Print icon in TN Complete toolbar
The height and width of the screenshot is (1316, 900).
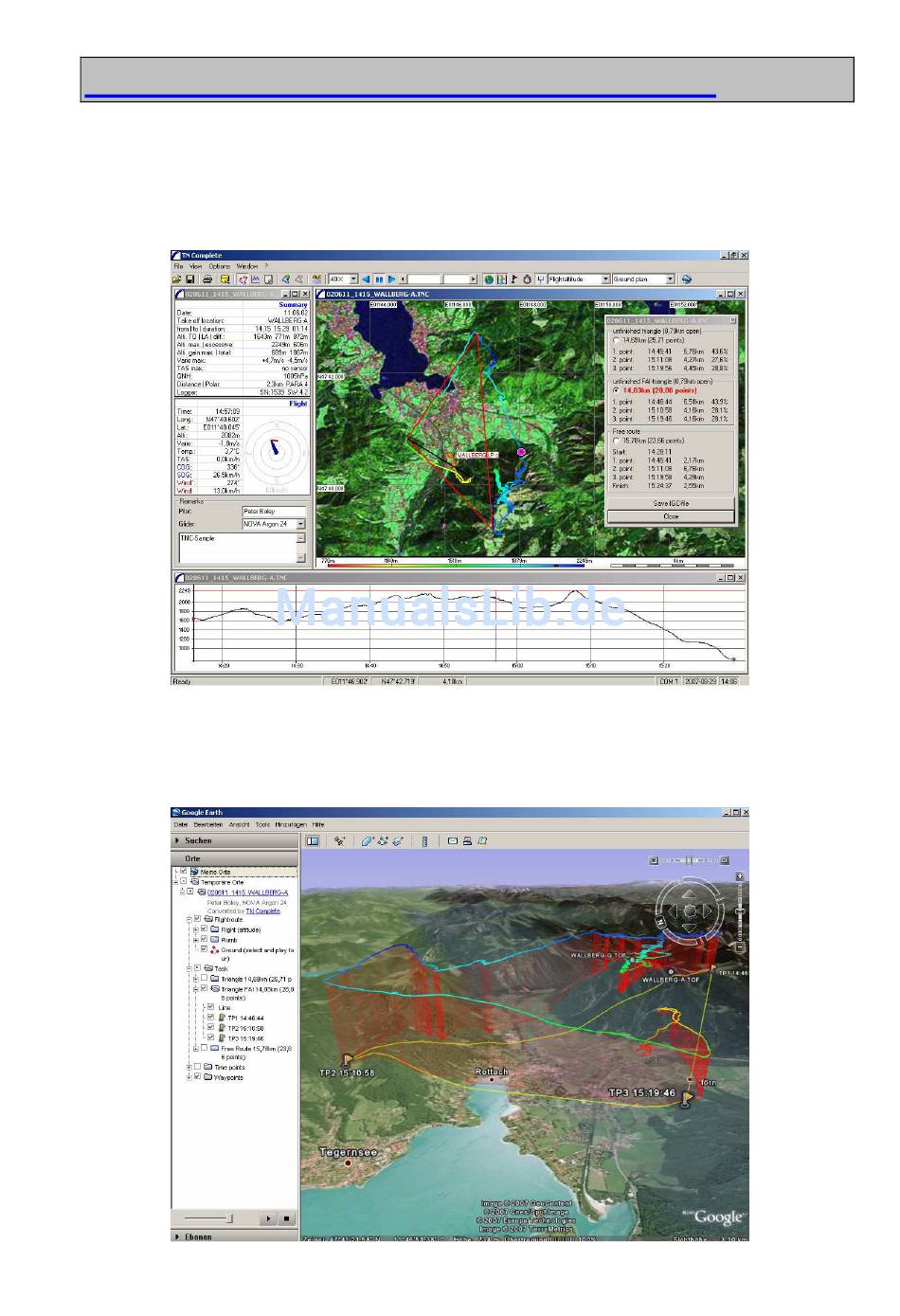coord(207,279)
